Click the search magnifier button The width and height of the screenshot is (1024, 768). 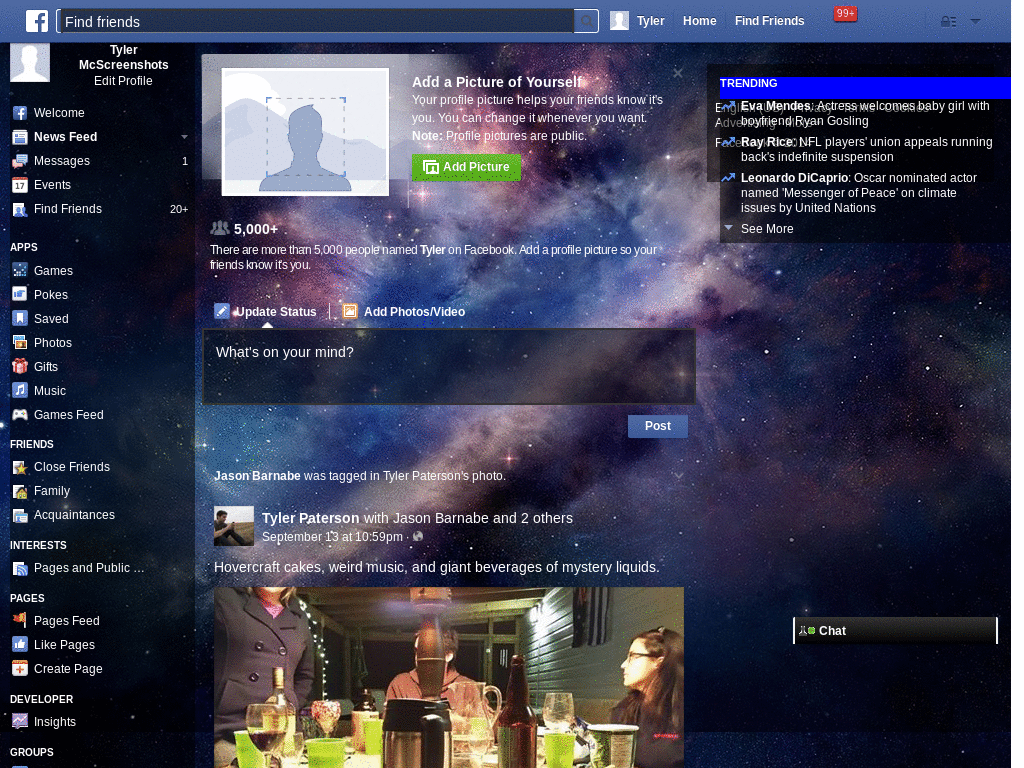pyautogui.click(x=586, y=22)
